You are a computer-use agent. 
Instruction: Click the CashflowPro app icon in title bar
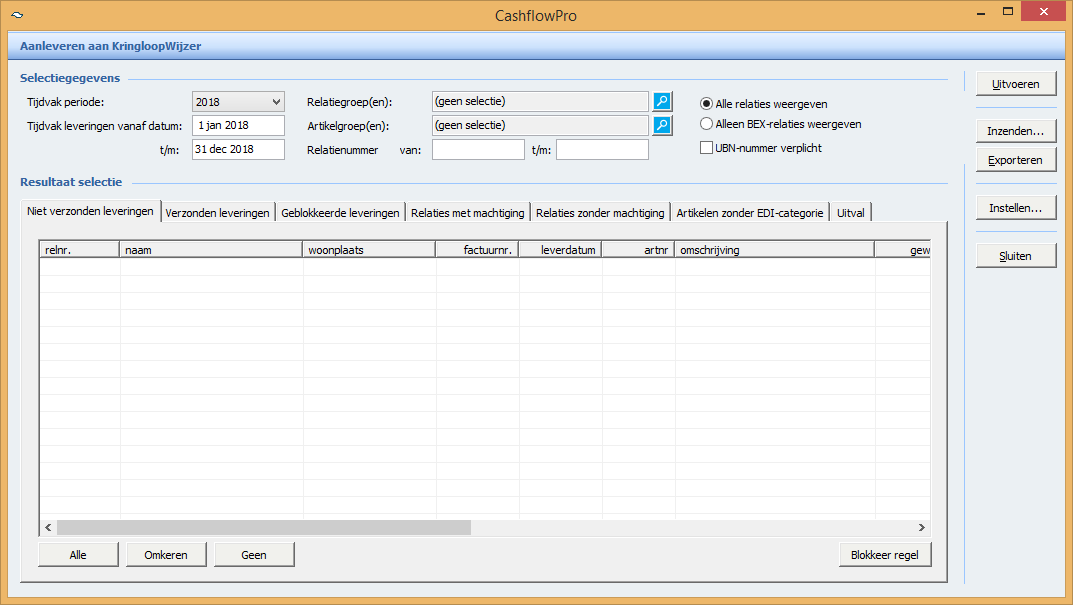17,14
